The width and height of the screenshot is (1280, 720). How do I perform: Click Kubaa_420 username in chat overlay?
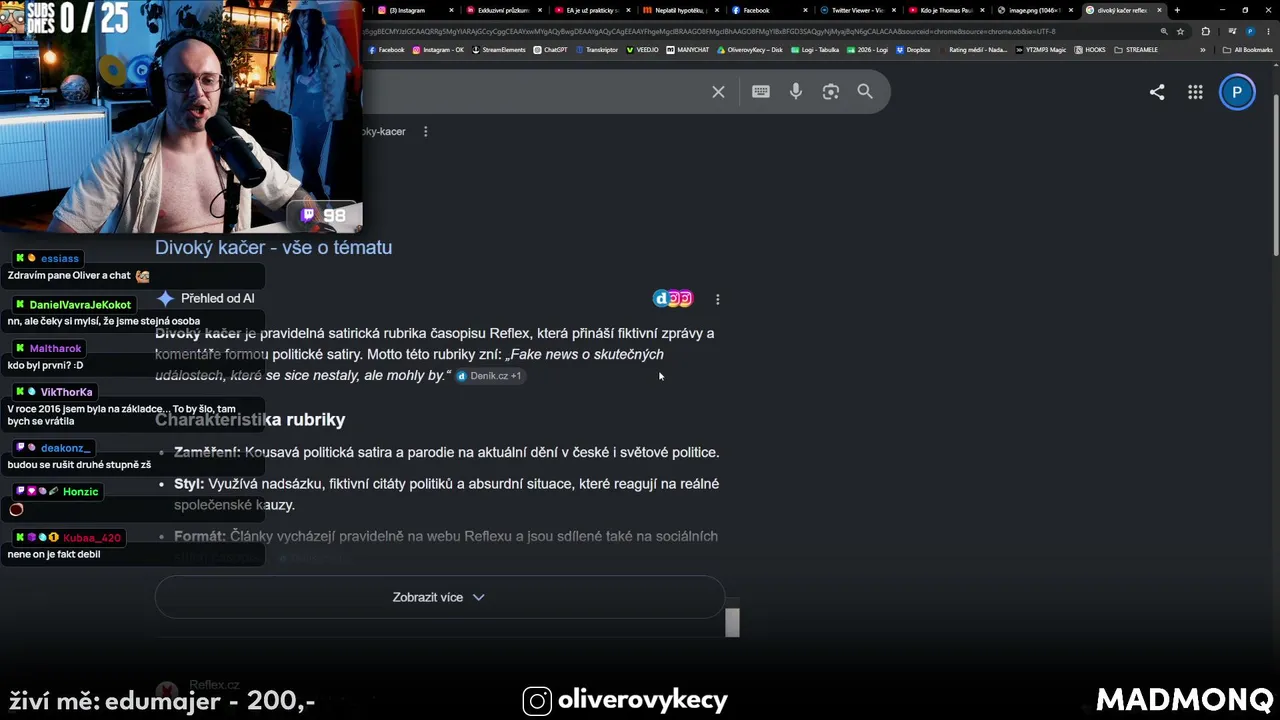pos(92,538)
